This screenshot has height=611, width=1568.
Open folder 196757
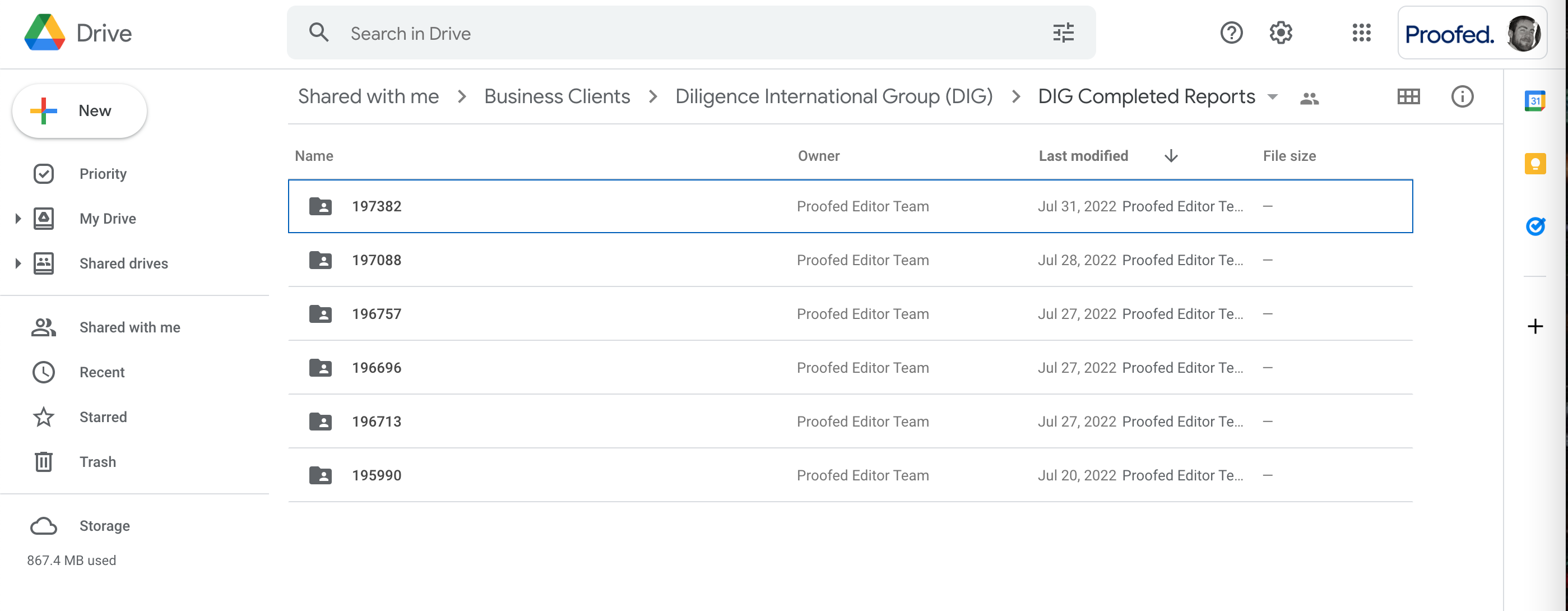coord(376,313)
